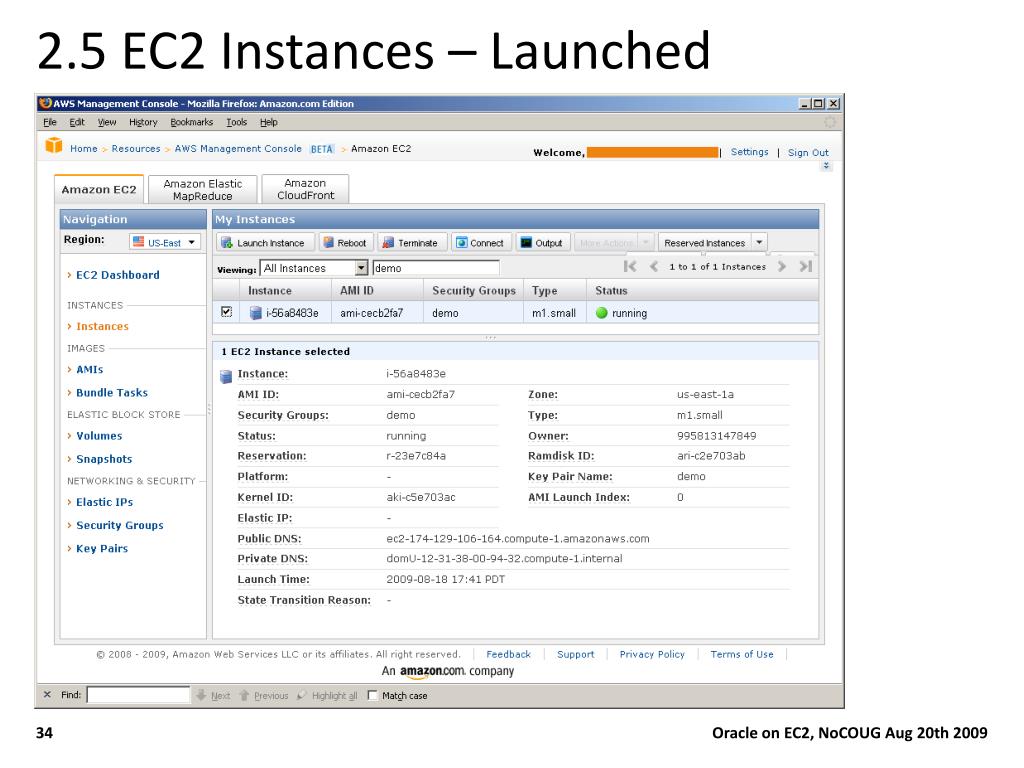Open Volumes in the navigation panel

tap(99, 436)
